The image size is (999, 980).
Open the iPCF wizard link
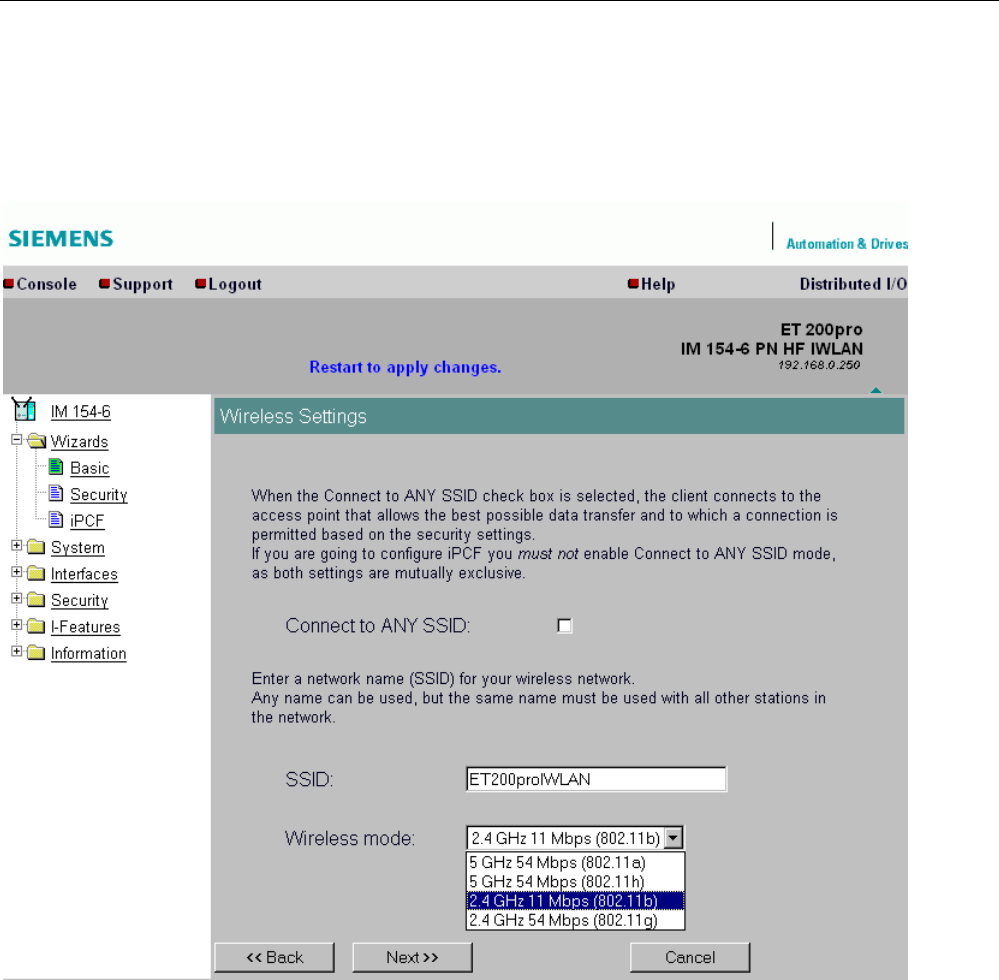pos(87,521)
